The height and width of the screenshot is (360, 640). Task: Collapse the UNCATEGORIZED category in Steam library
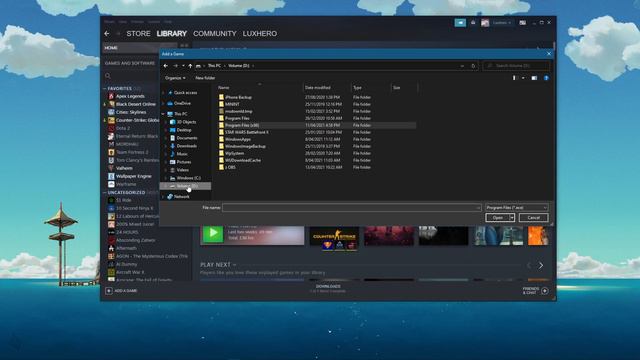pyautogui.click(x=105, y=193)
